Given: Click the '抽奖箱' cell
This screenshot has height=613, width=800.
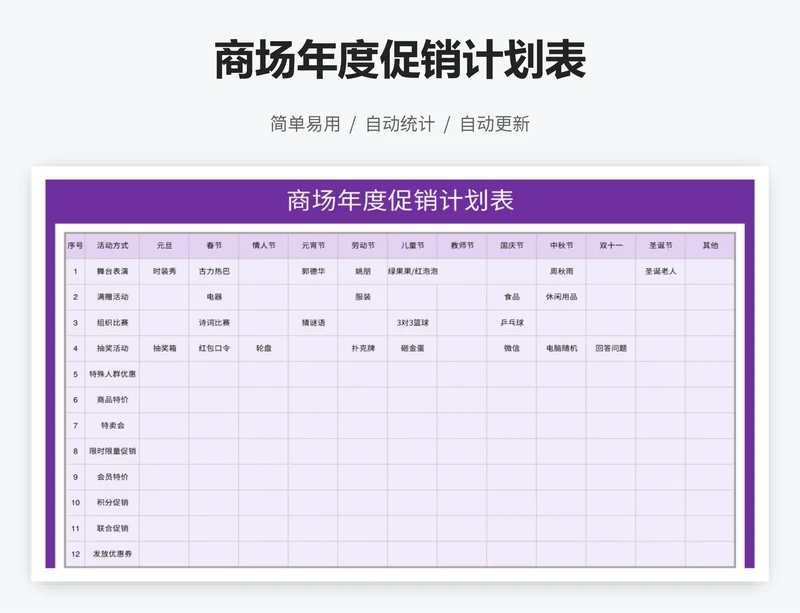Looking at the screenshot, I should [x=164, y=349].
